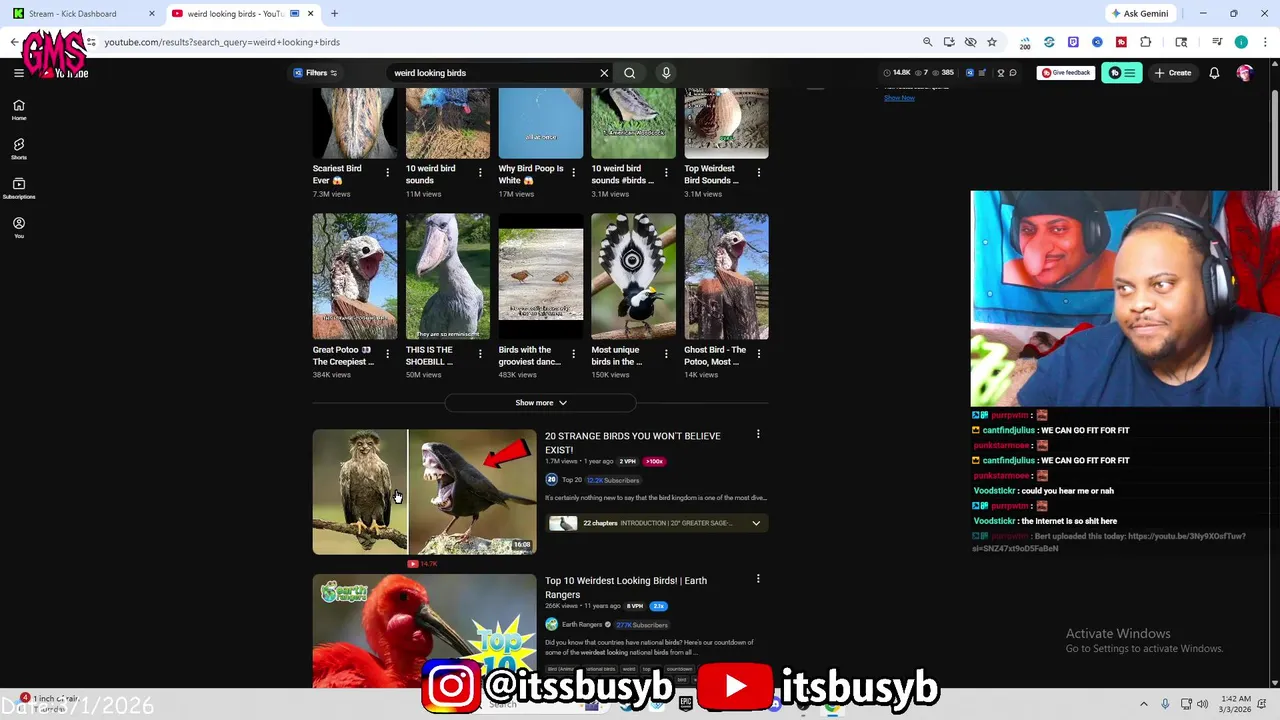Open YouTube notifications bell
The height and width of the screenshot is (720, 1280).
click(1214, 73)
